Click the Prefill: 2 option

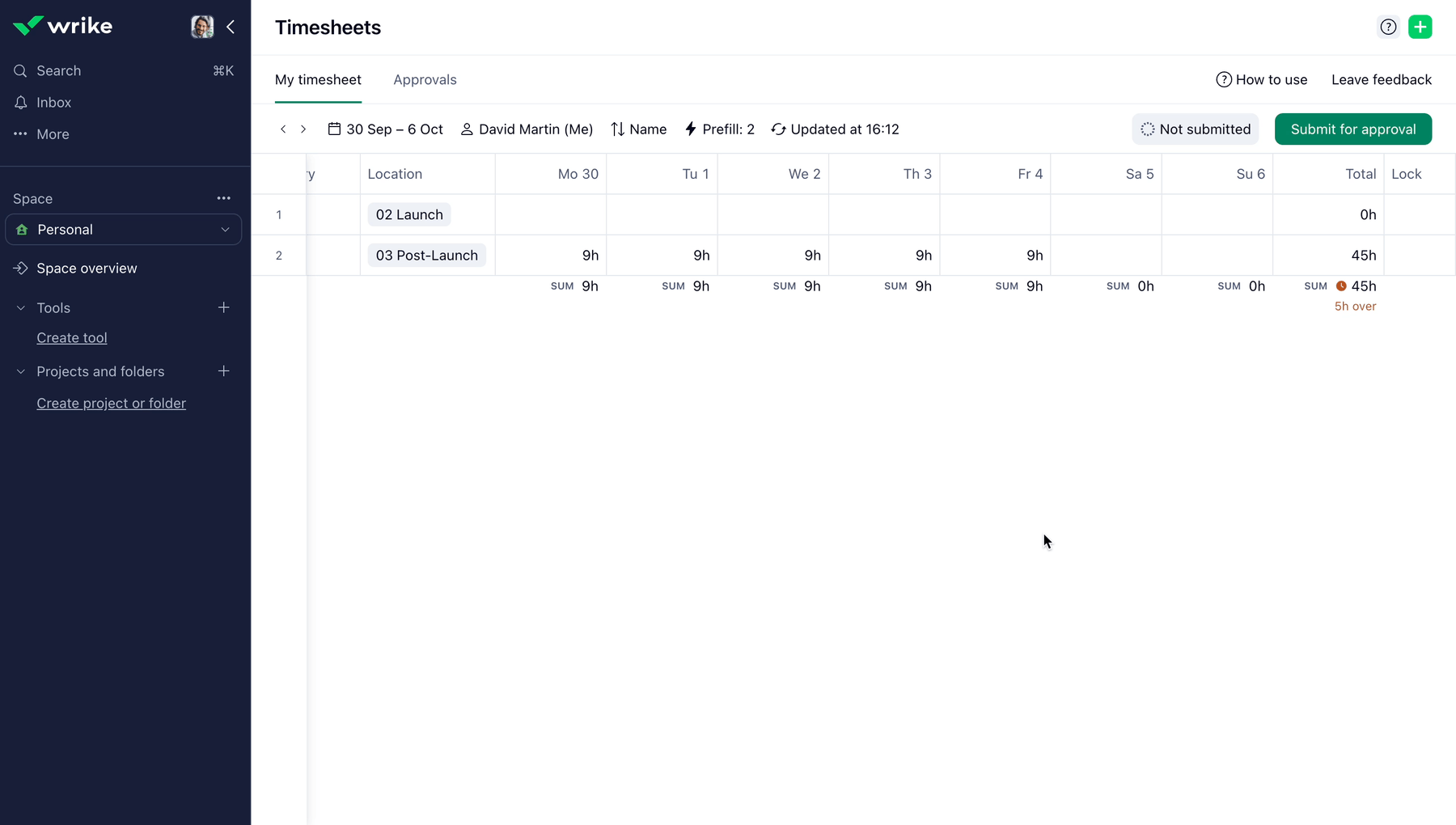(x=719, y=129)
